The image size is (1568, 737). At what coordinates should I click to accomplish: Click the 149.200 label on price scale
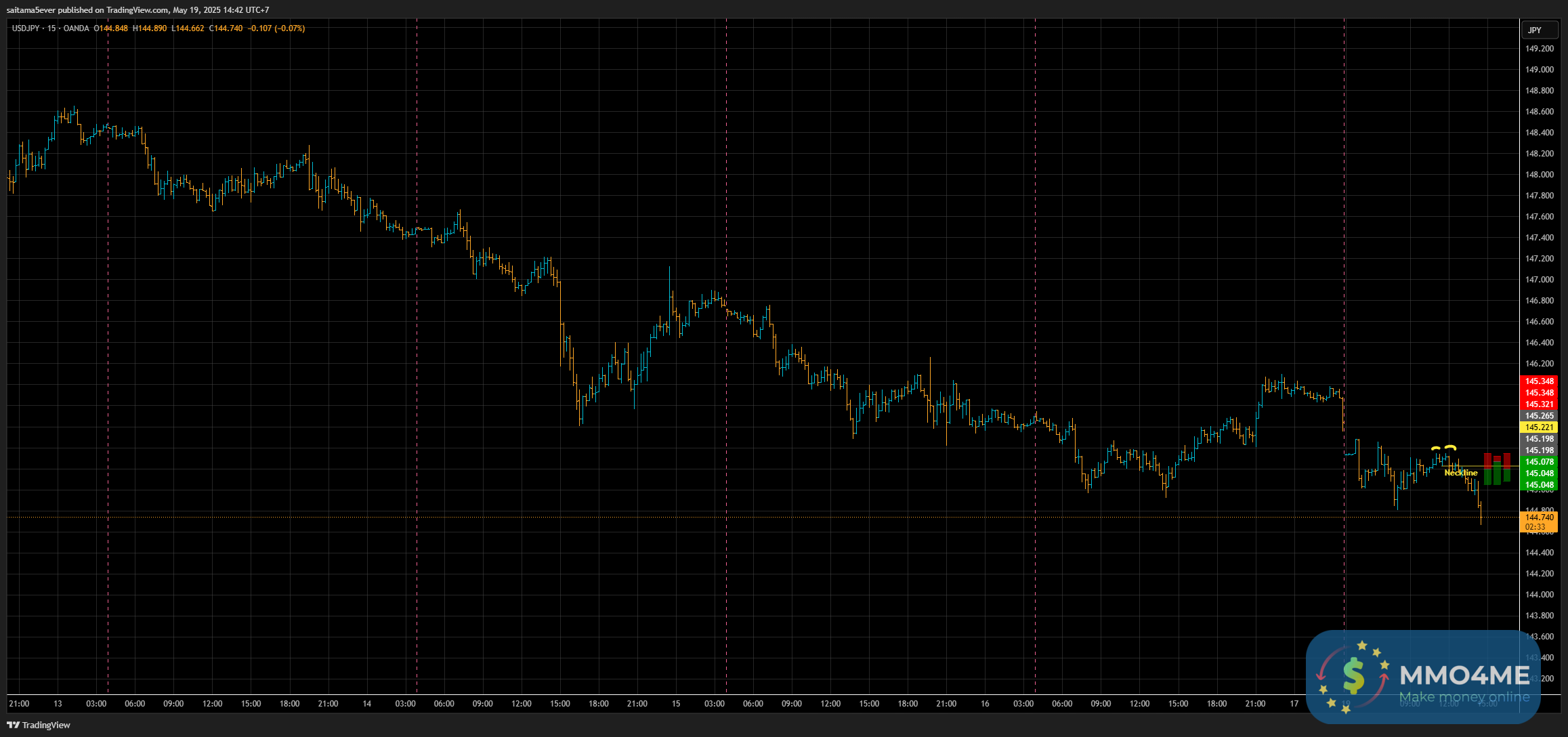pyautogui.click(x=1539, y=49)
